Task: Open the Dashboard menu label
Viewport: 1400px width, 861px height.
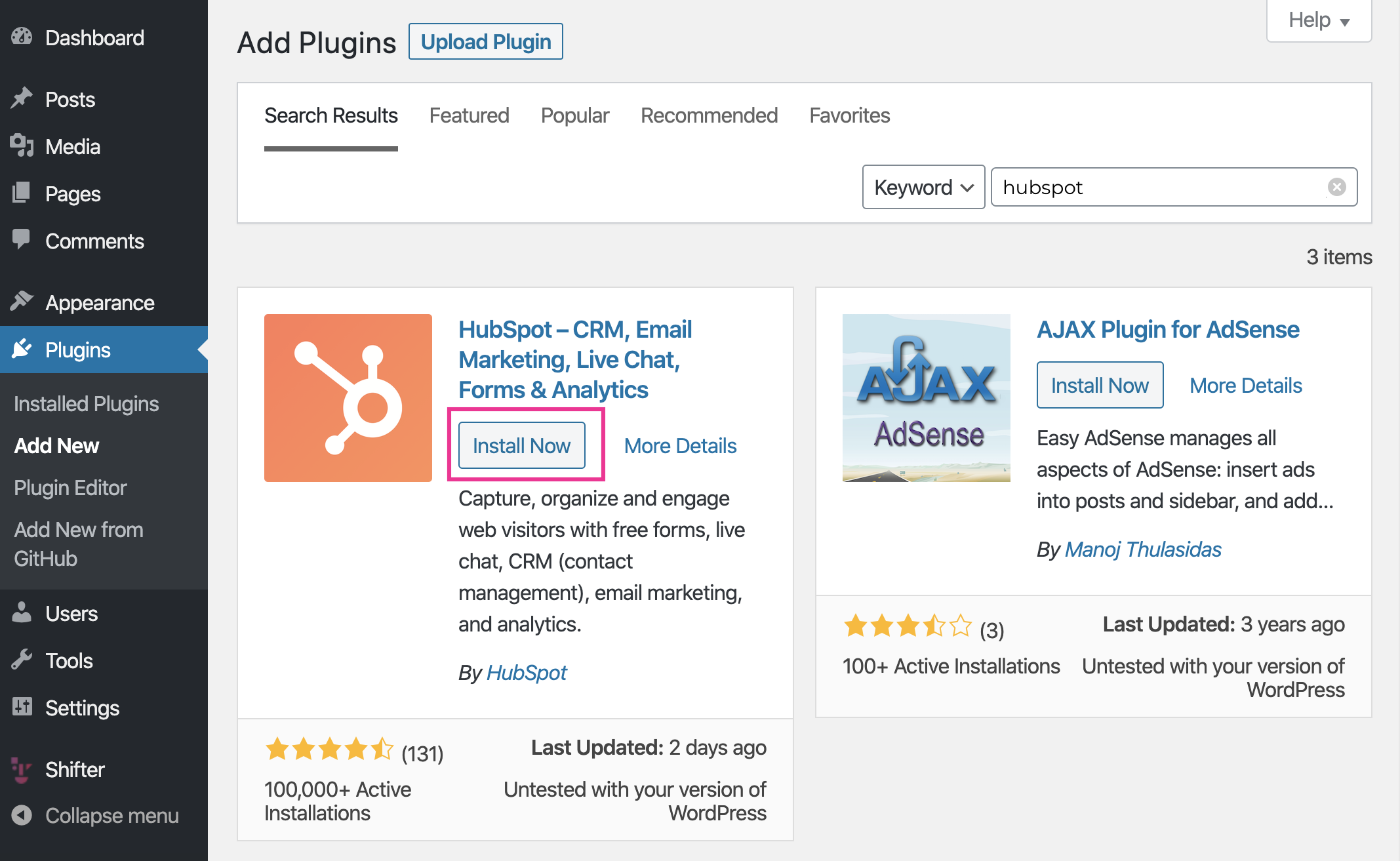Action: click(94, 37)
